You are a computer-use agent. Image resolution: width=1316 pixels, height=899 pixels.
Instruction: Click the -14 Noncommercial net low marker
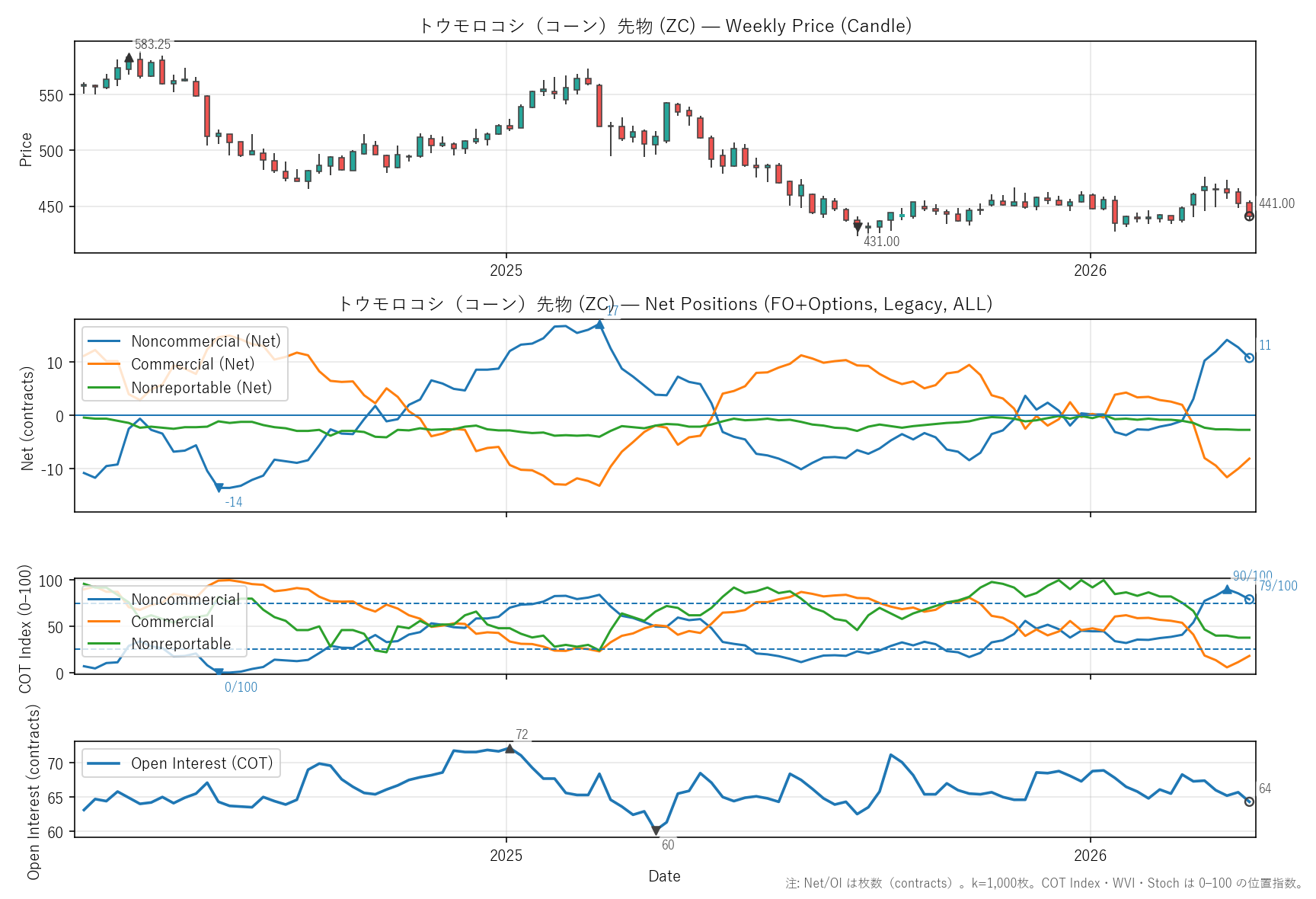219,488
